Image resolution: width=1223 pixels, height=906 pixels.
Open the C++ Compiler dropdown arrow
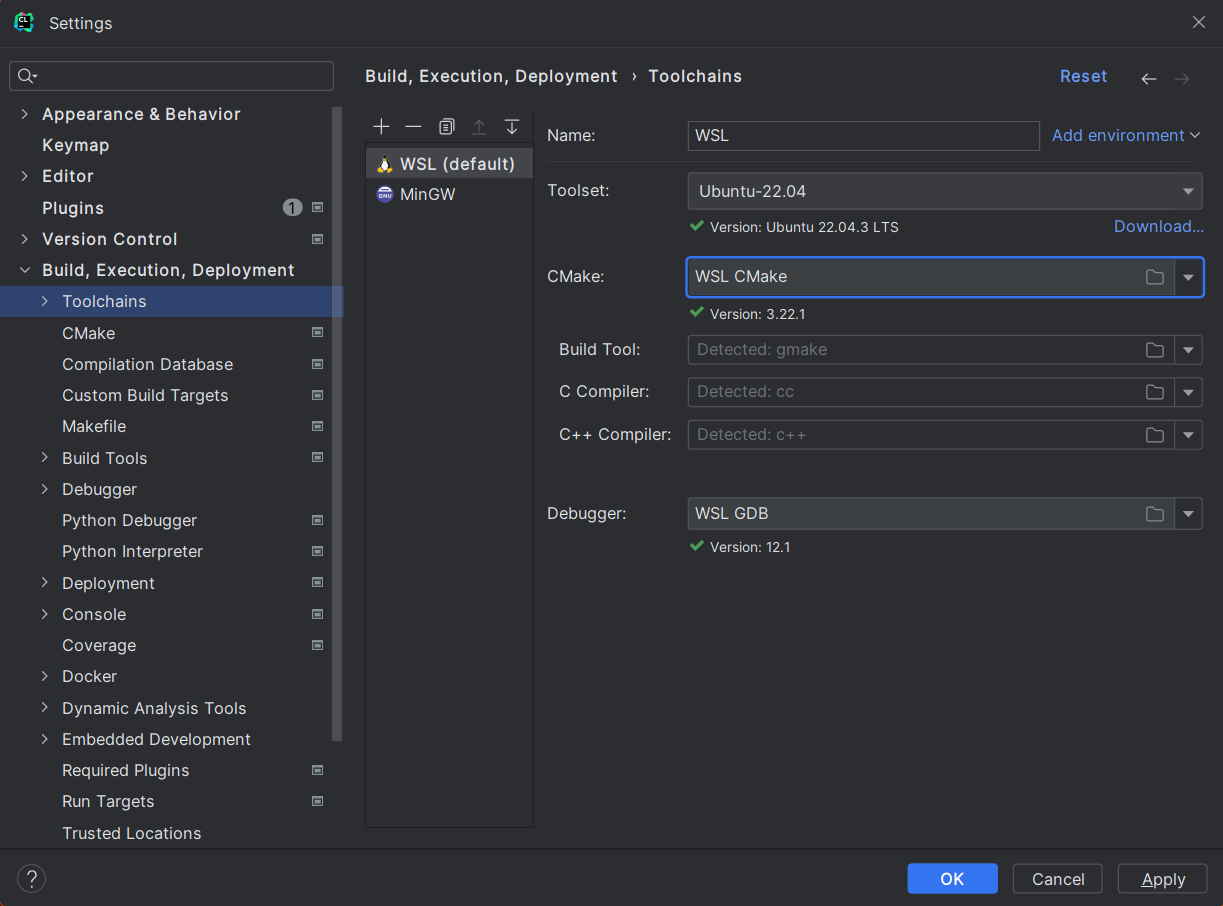(1188, 435)
